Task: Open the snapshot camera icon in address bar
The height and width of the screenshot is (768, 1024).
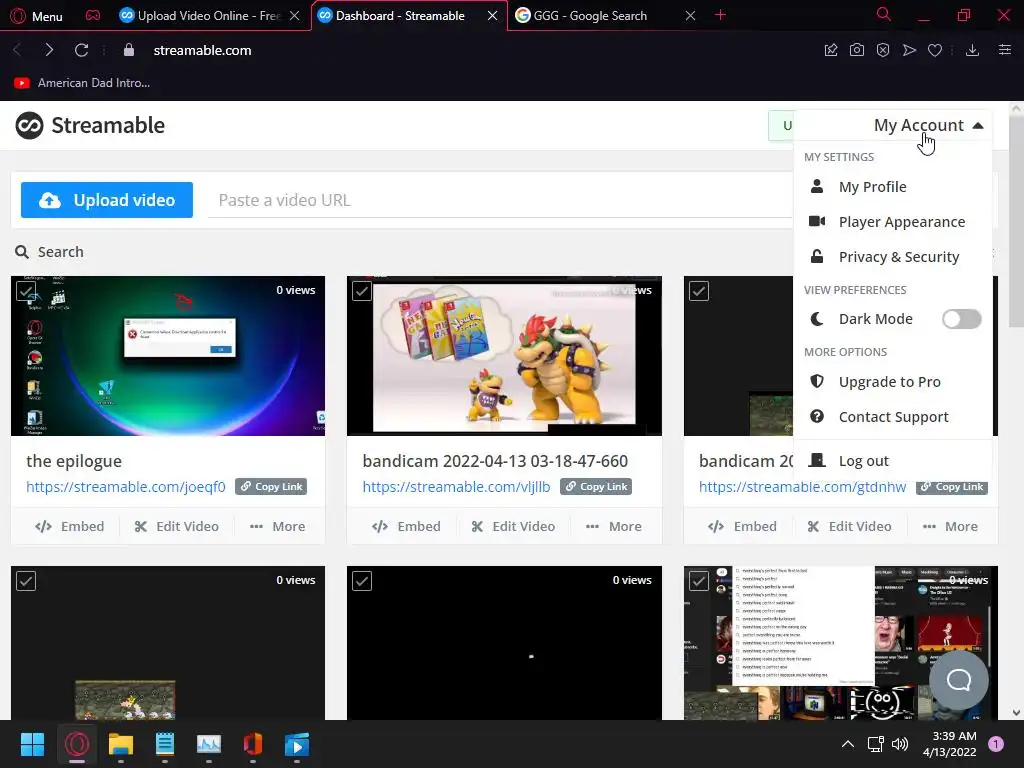Action: click(857, 50)
